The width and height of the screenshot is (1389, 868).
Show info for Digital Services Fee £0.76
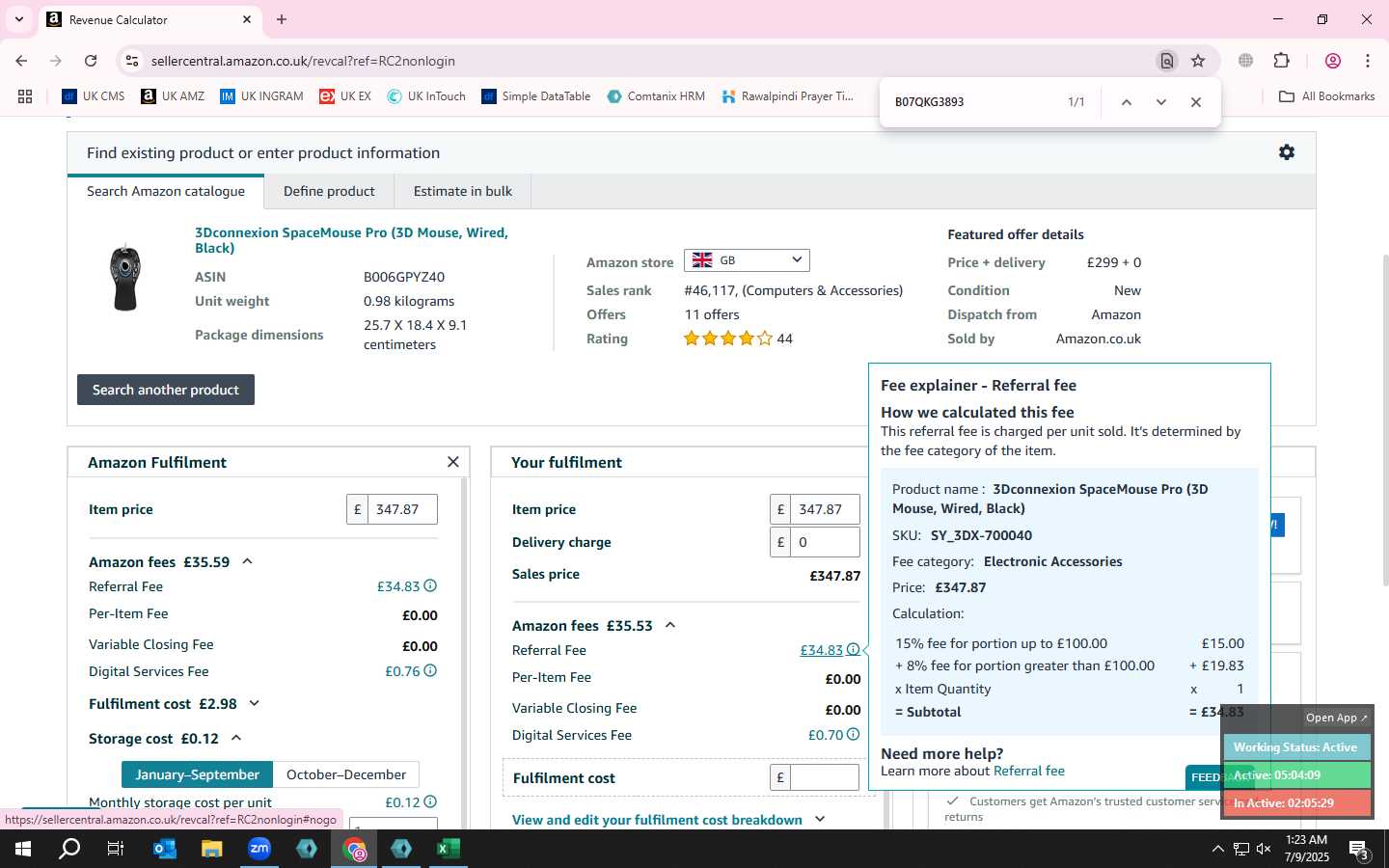click(x=430, y=670)
